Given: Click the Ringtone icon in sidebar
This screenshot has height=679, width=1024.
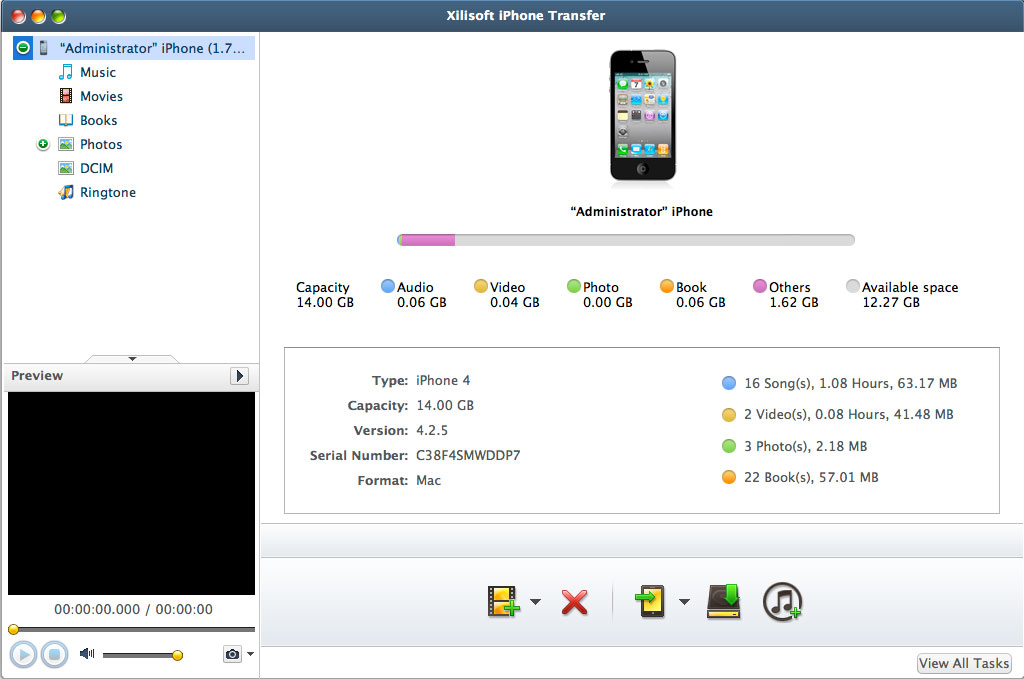Looking at the screenshot, I should pyautogui.click(x=66, y=193).
